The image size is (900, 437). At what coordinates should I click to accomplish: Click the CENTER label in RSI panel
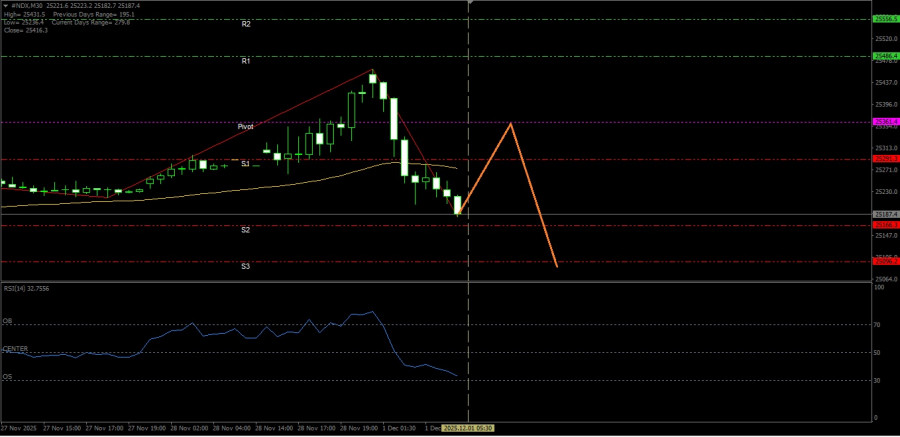15,349
